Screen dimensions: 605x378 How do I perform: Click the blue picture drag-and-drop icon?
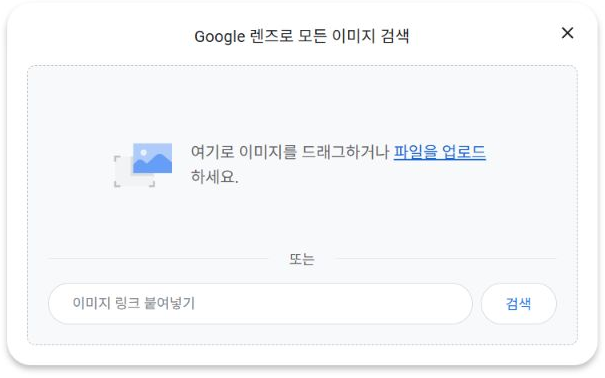[143, 165]
